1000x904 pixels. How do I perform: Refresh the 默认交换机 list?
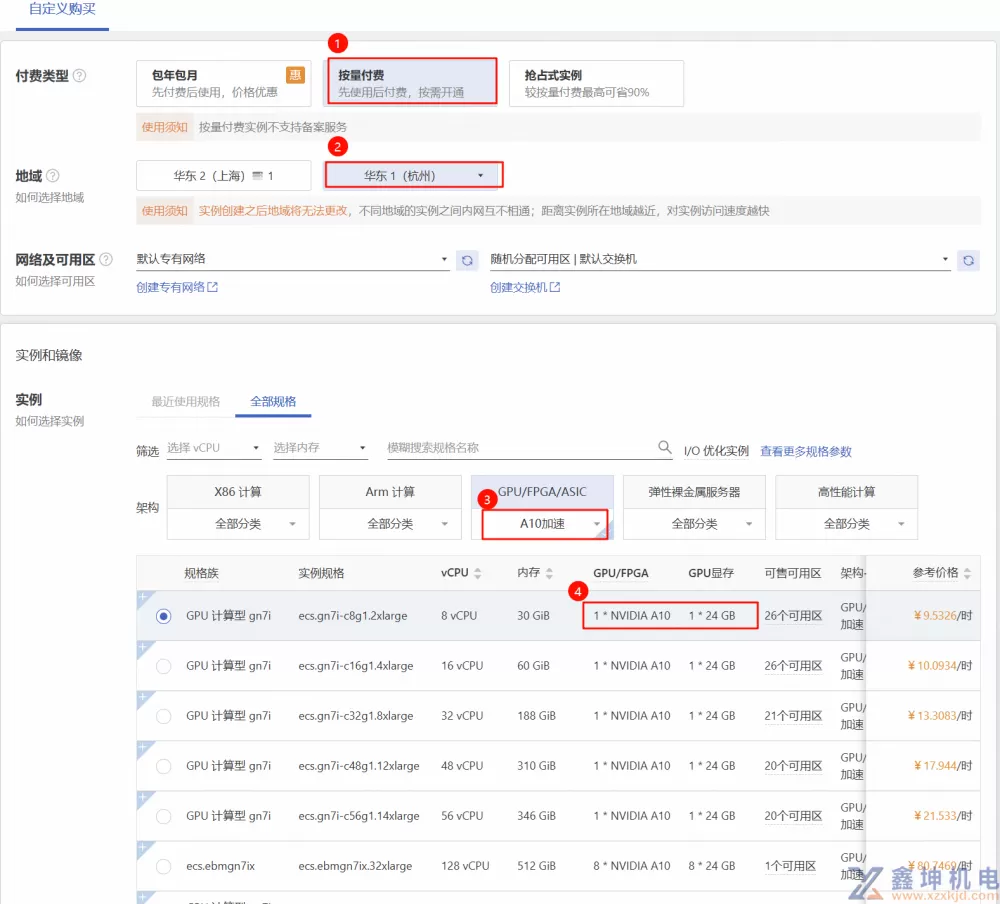click(x=969, y=260)
